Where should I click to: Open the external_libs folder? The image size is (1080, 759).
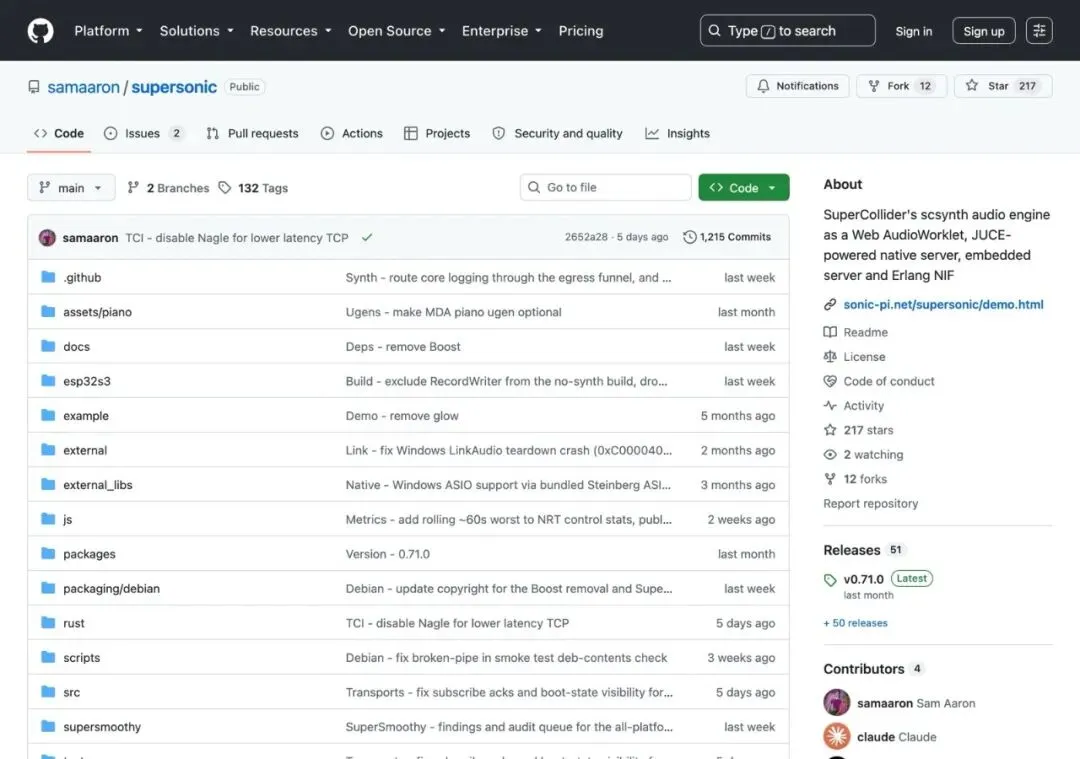(98, 485)
